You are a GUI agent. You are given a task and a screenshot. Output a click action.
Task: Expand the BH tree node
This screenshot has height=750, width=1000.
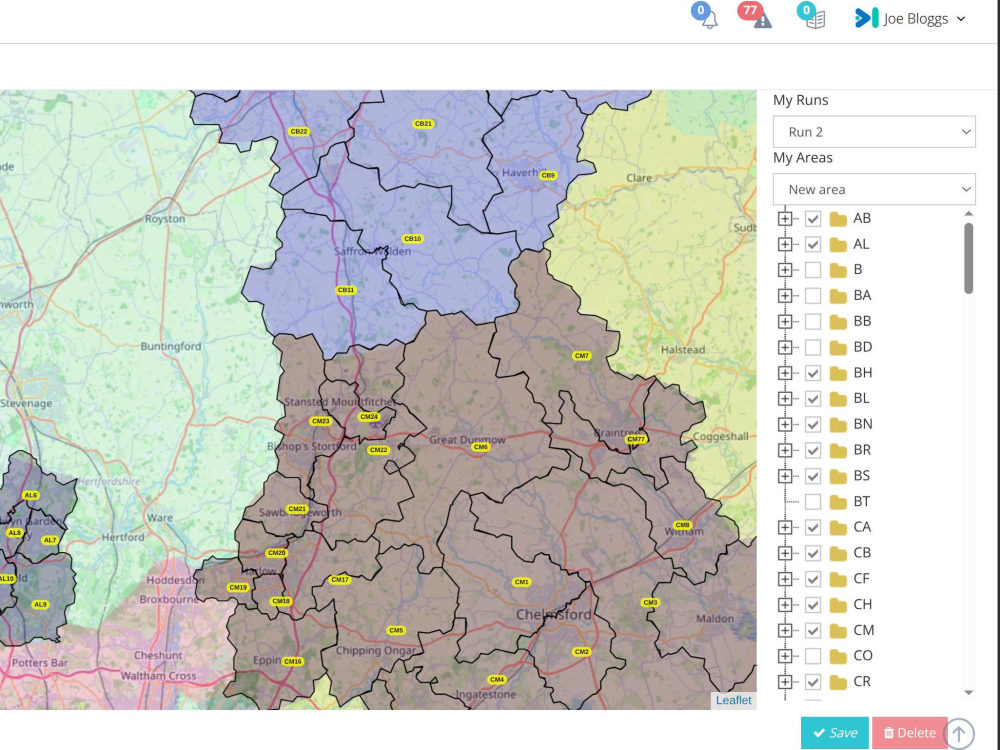tap(785, 373)
